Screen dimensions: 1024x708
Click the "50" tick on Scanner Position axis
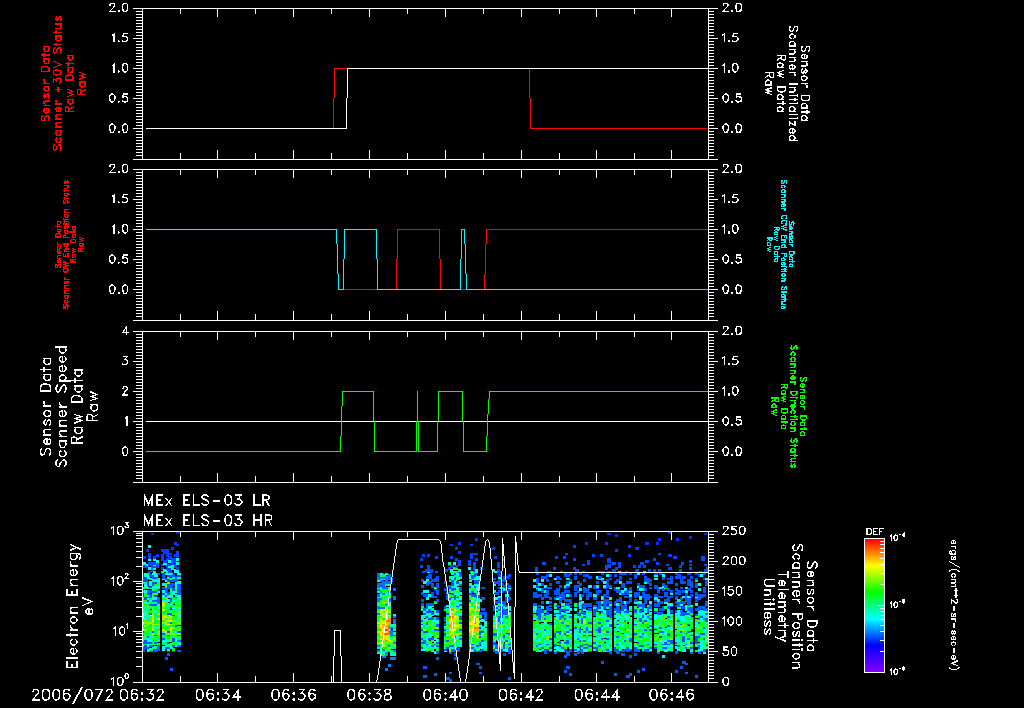point(727,652)
